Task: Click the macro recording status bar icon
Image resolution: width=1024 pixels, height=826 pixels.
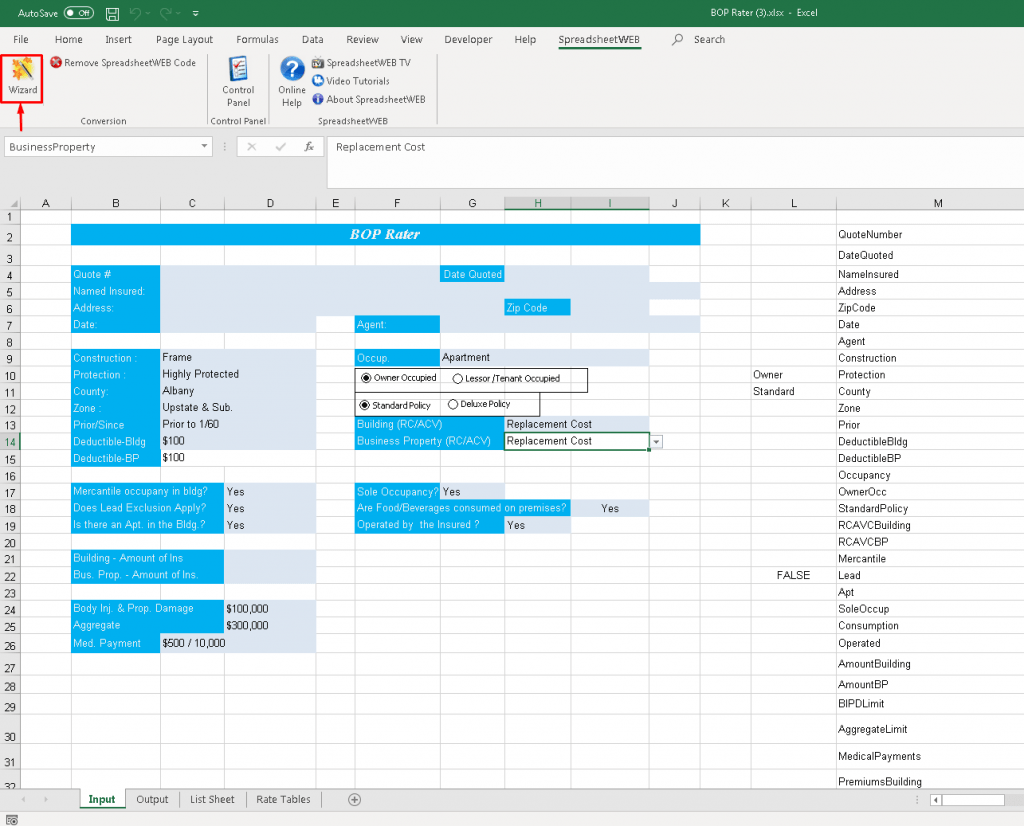Action: click(12, 819)
